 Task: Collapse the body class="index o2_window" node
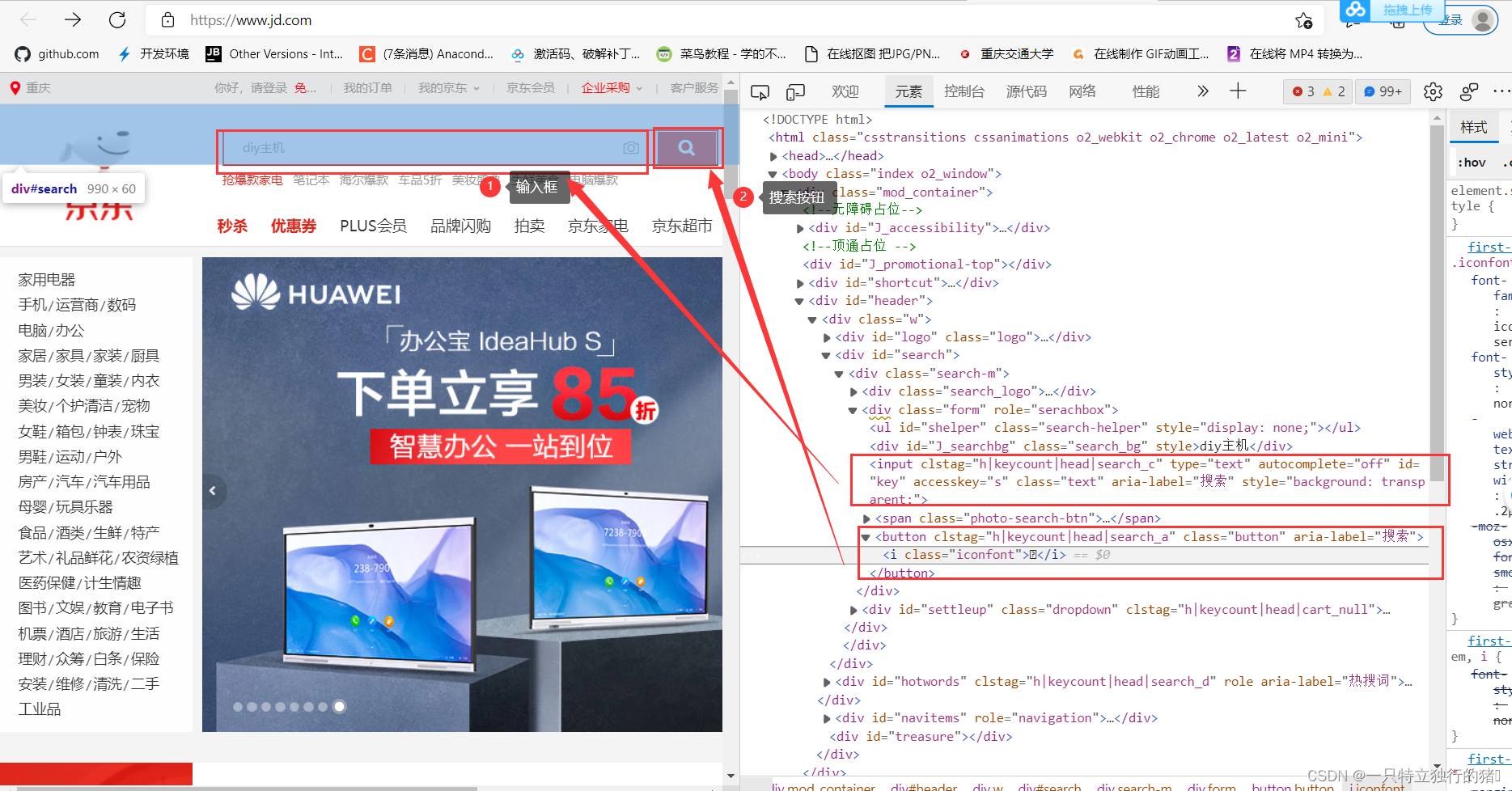(773, 174)
